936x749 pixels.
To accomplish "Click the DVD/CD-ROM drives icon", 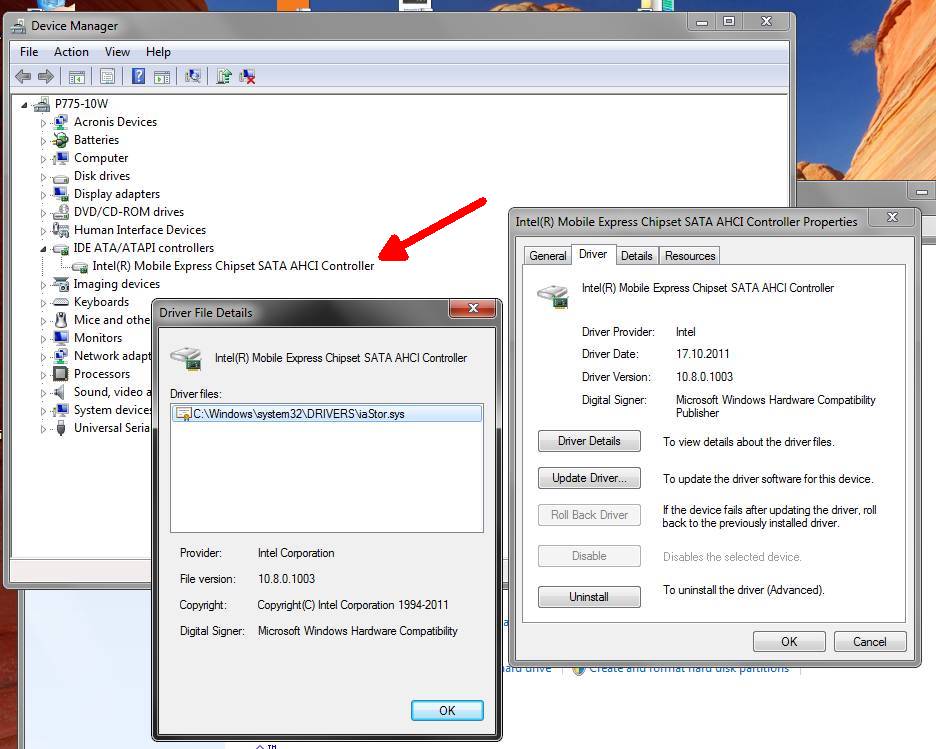I will (x=60, y=212).
